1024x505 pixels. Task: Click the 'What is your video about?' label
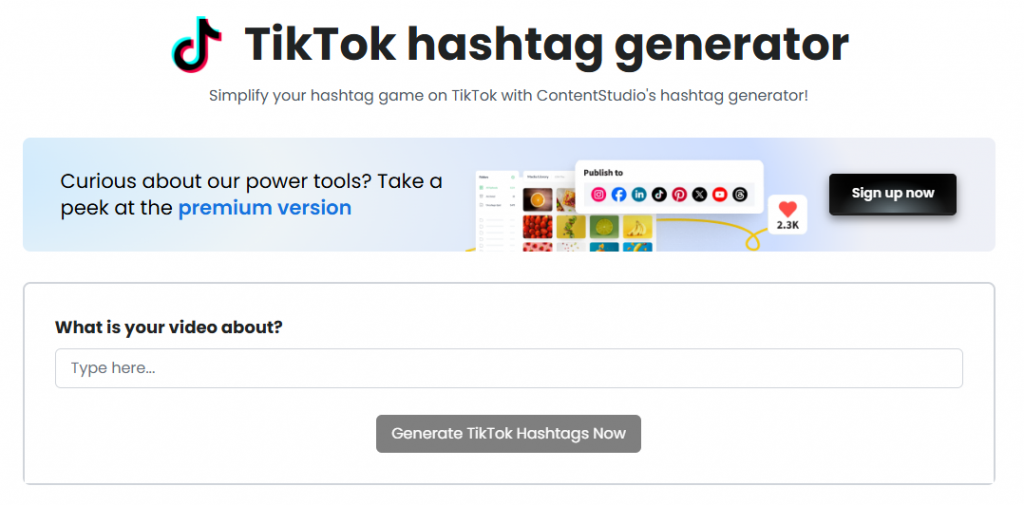(x=169, y=327)
